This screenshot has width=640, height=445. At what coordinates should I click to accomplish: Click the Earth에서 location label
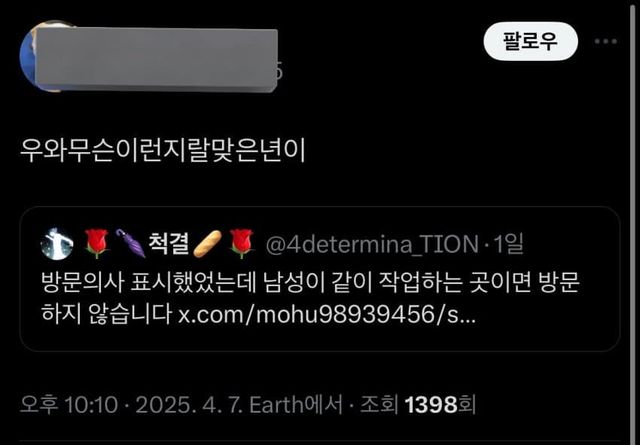296,405
